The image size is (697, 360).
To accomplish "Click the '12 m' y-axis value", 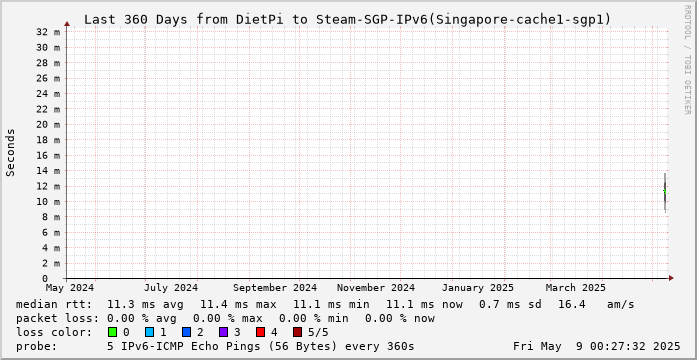I will 48,186.
